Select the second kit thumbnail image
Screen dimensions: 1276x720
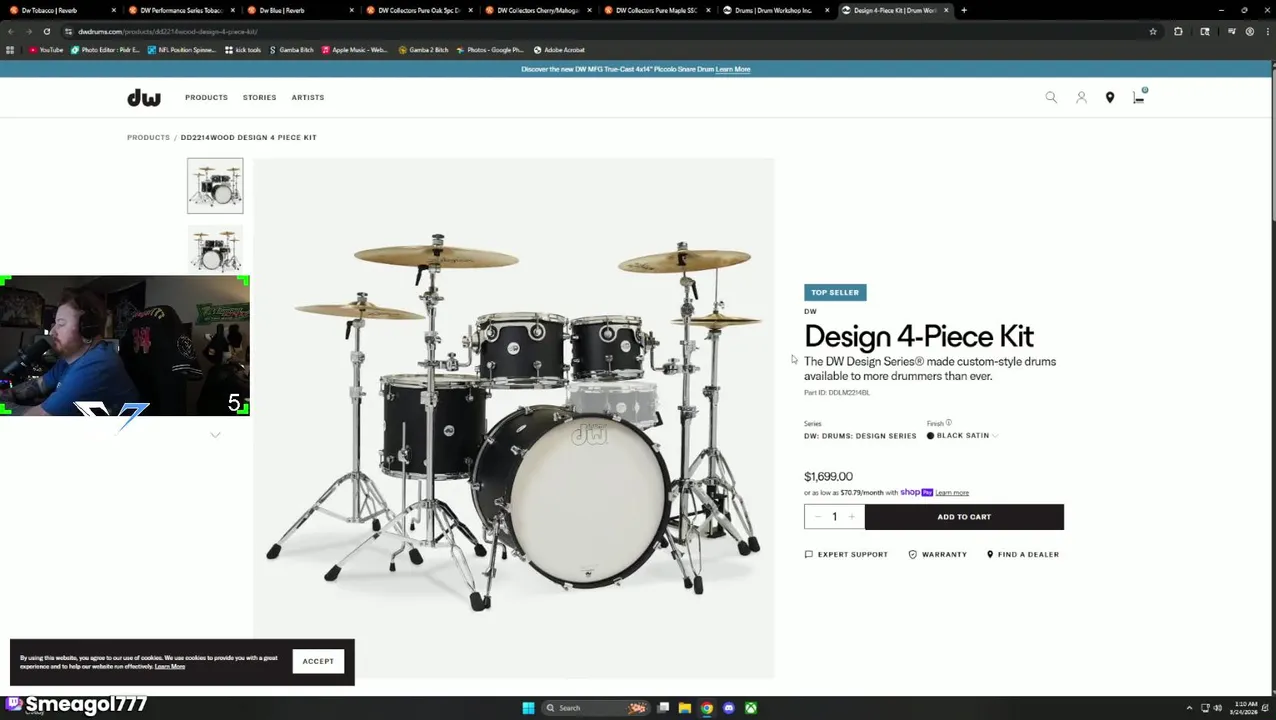pyautogui.click(x=215, y=249)
